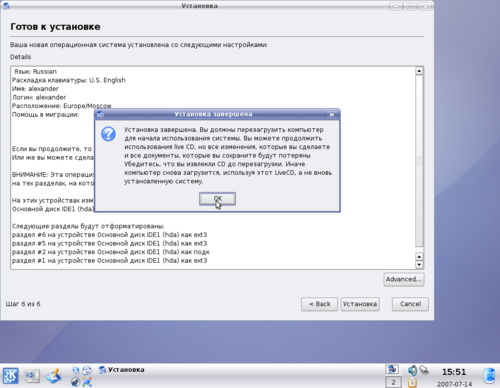This screenshot has width=500, height=388.
Task: Click the 'Раскладка клавиатуры: U.S. English' line
Action: (x=69, y=80)
